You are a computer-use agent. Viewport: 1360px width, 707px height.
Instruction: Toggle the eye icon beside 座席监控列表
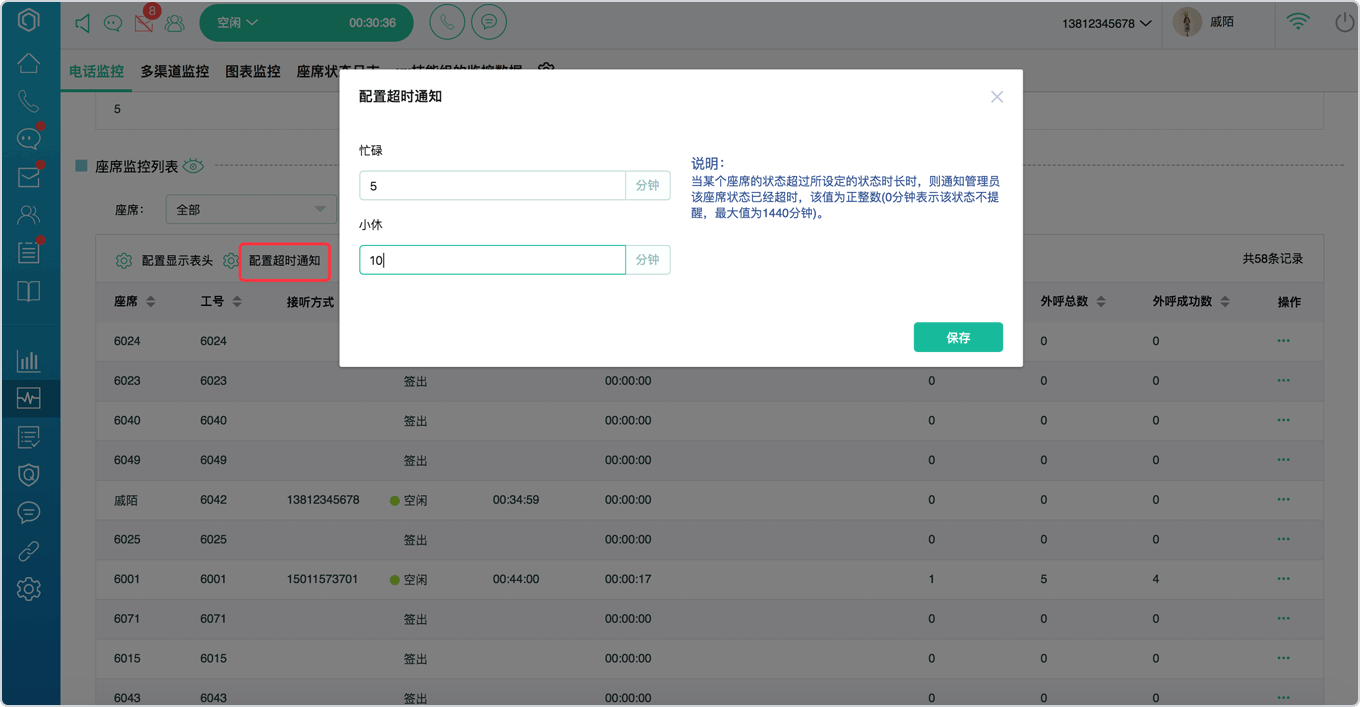[x=193, y=166]
